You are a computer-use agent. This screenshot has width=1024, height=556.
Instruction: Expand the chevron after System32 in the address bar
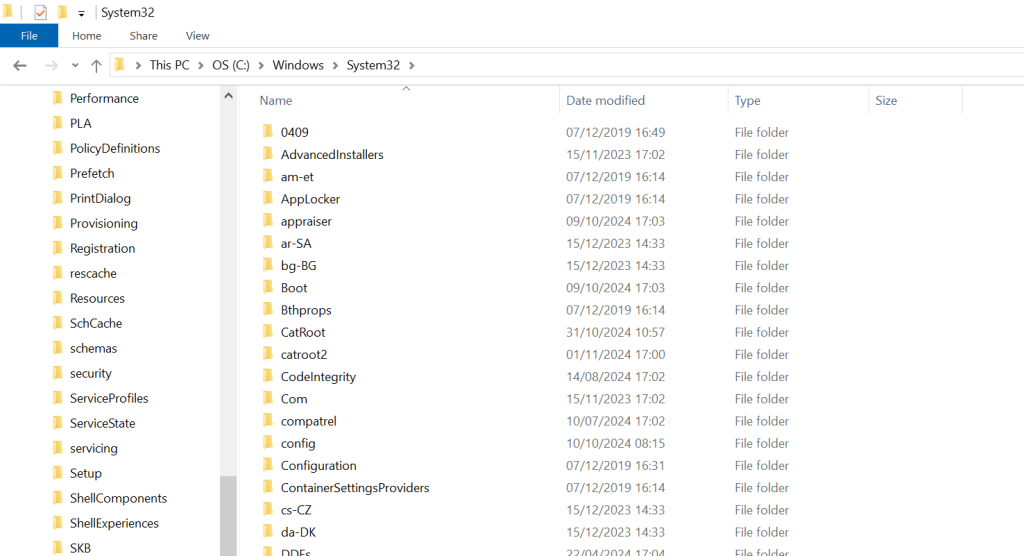click(411, 65)
